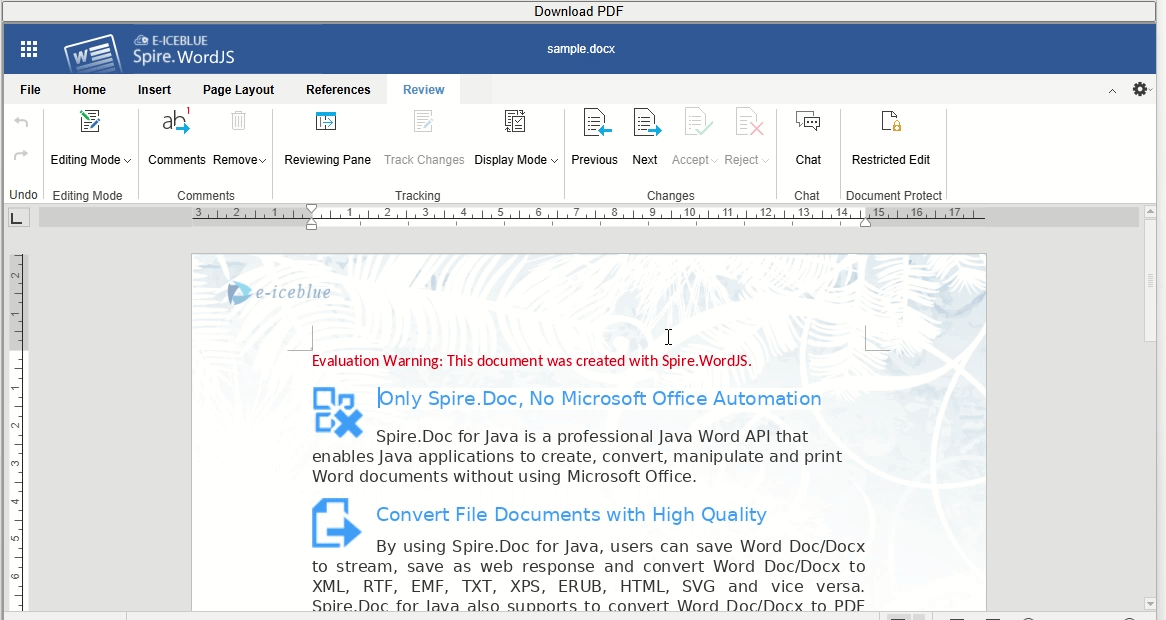The height and width of the screenshot is (620, 1166).
Task: Open the Reviewing Pane icon
Action: [x=326, y=121]
